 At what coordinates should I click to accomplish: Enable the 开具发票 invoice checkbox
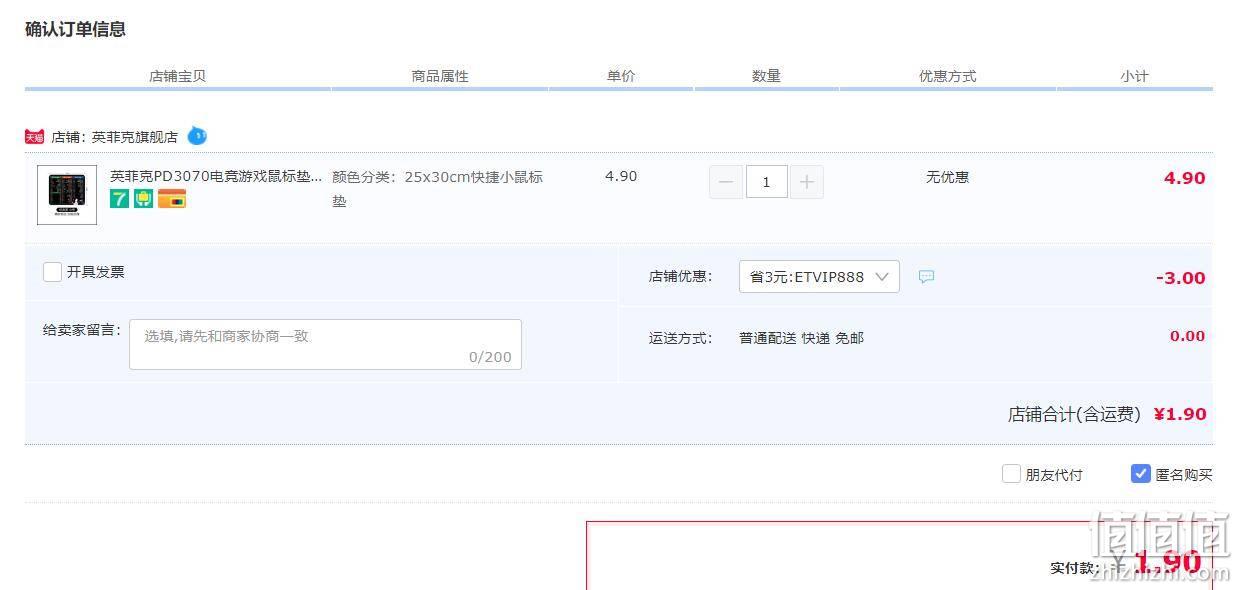pos(53,272)
